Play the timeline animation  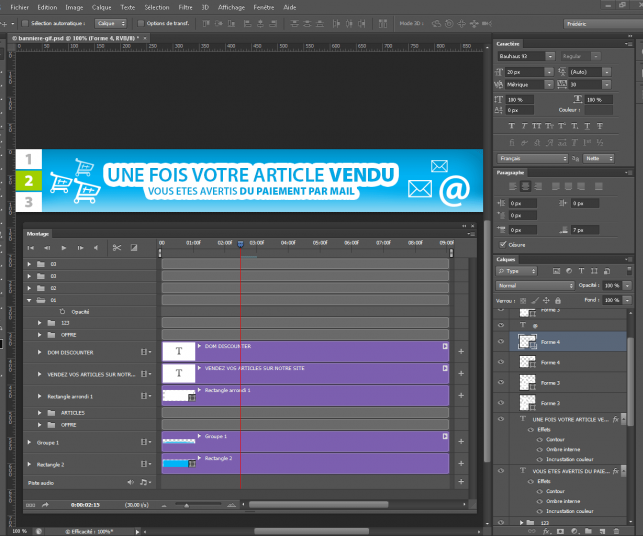[64, 248]
